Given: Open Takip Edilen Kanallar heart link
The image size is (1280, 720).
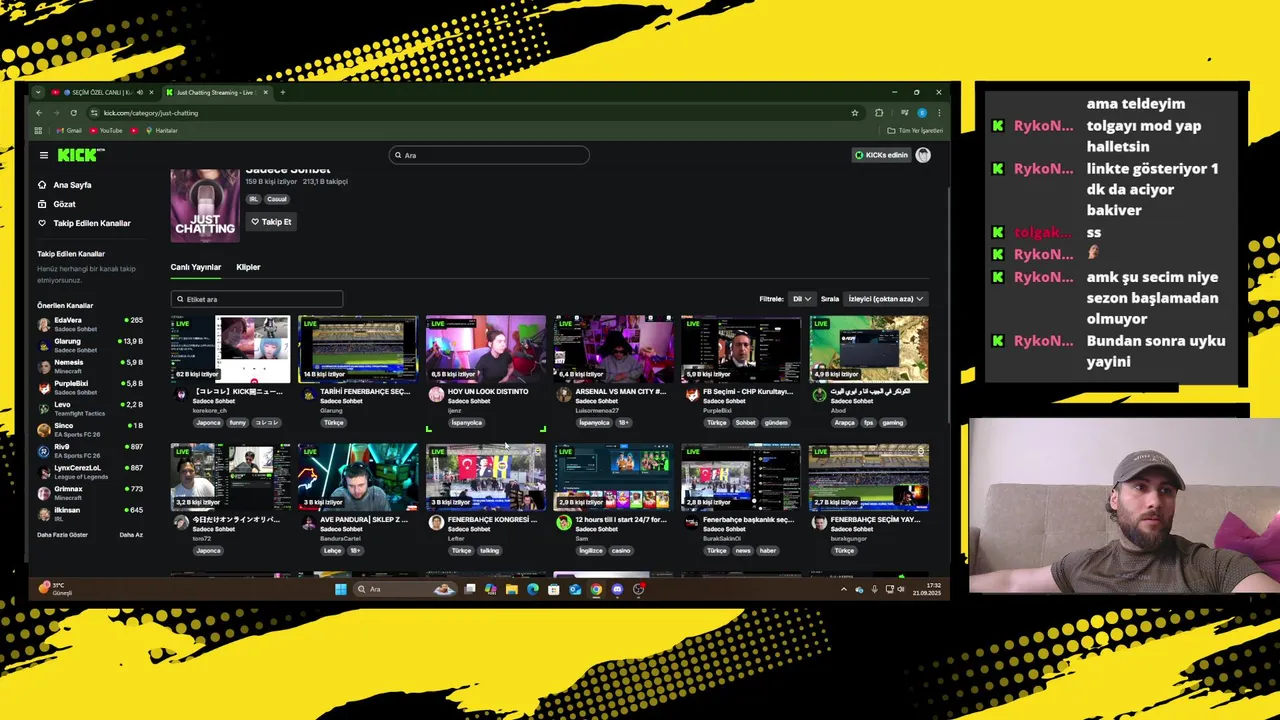Looking at the screenshot, I should pyautogui.click(x=84, y=223).
